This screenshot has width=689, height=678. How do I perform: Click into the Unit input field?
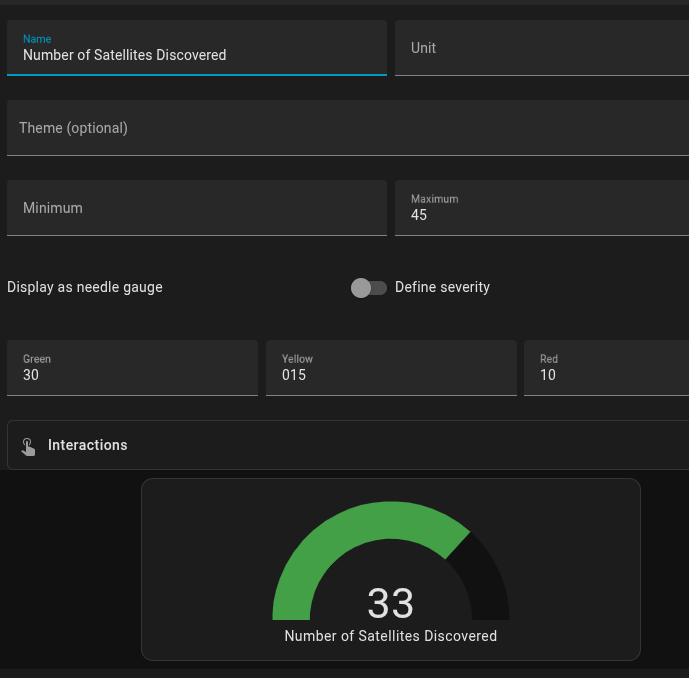coord(541,48)
